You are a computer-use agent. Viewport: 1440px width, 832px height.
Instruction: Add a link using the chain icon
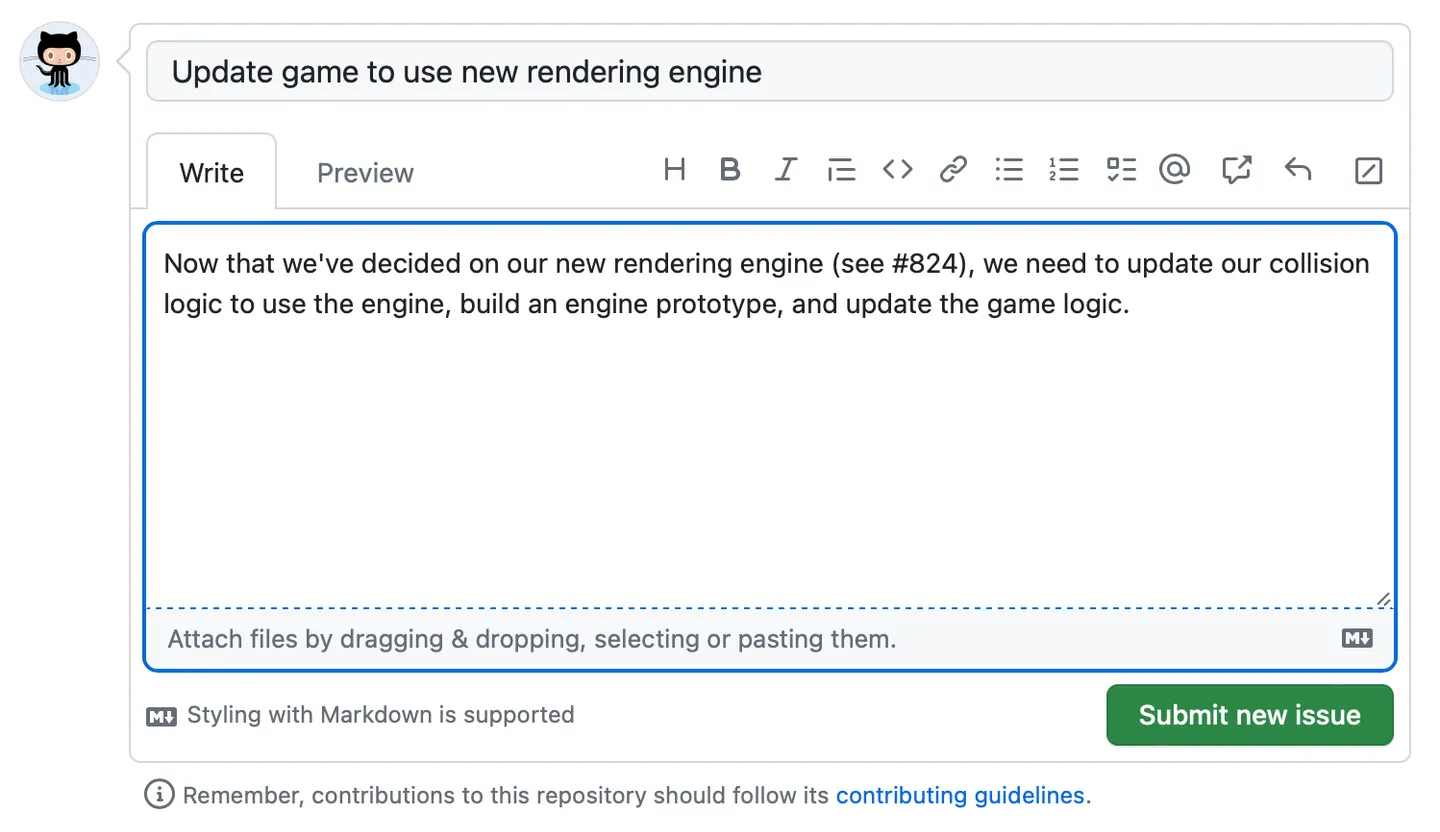click(953, 170)
